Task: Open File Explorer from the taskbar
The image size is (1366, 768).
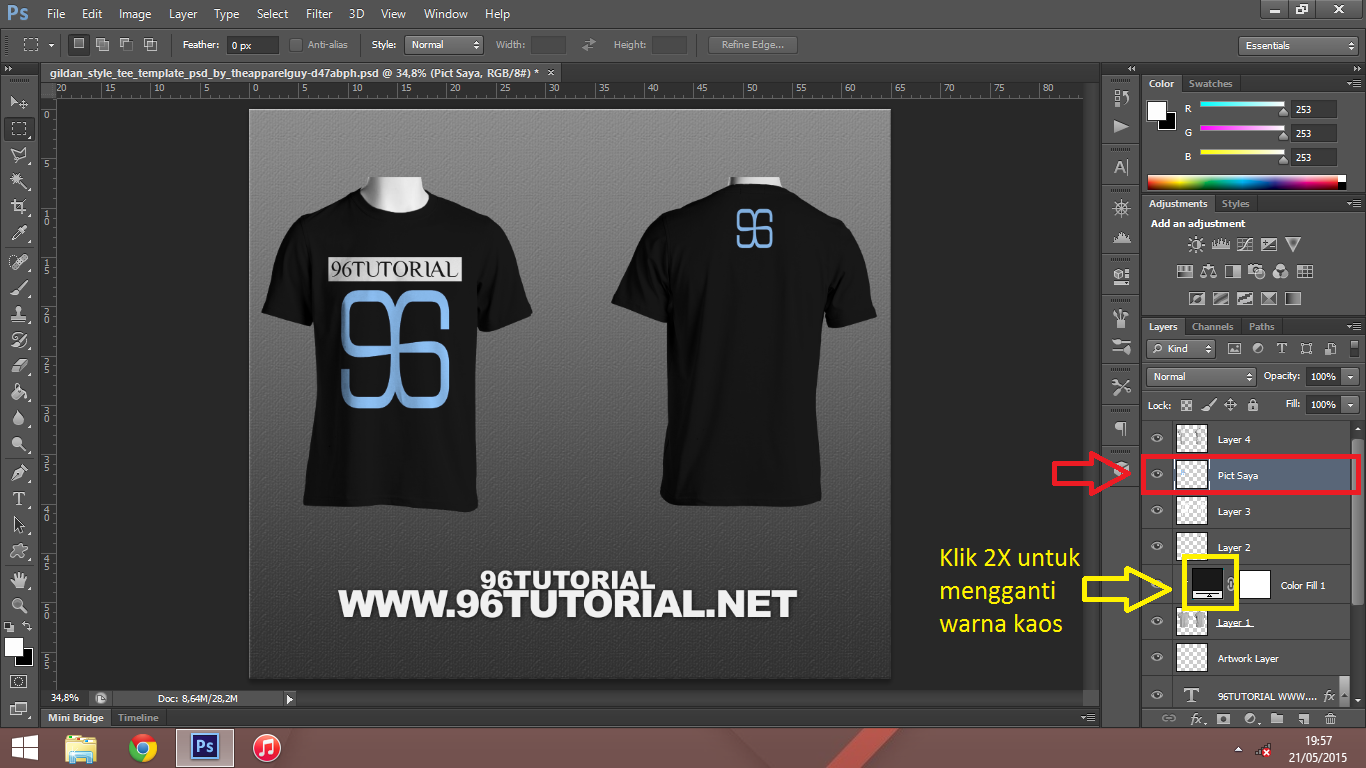Action: [x=81, y=748]
